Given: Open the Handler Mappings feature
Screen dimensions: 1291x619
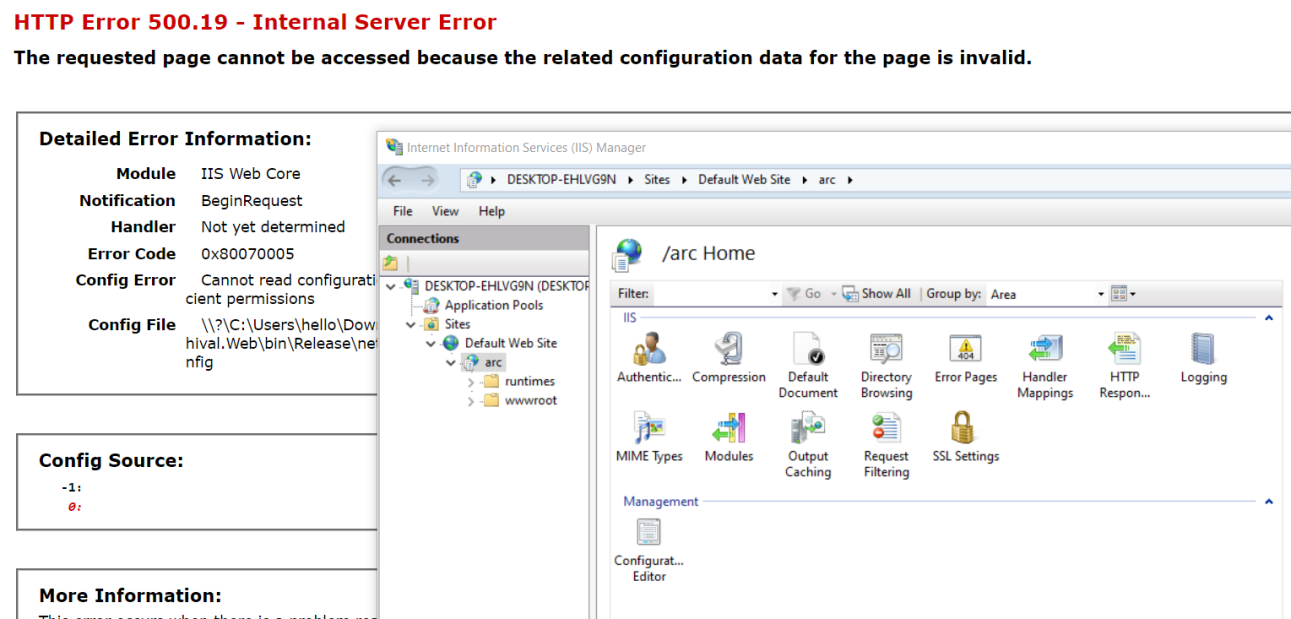Looking at the screenshot, I should point(1045,366).
